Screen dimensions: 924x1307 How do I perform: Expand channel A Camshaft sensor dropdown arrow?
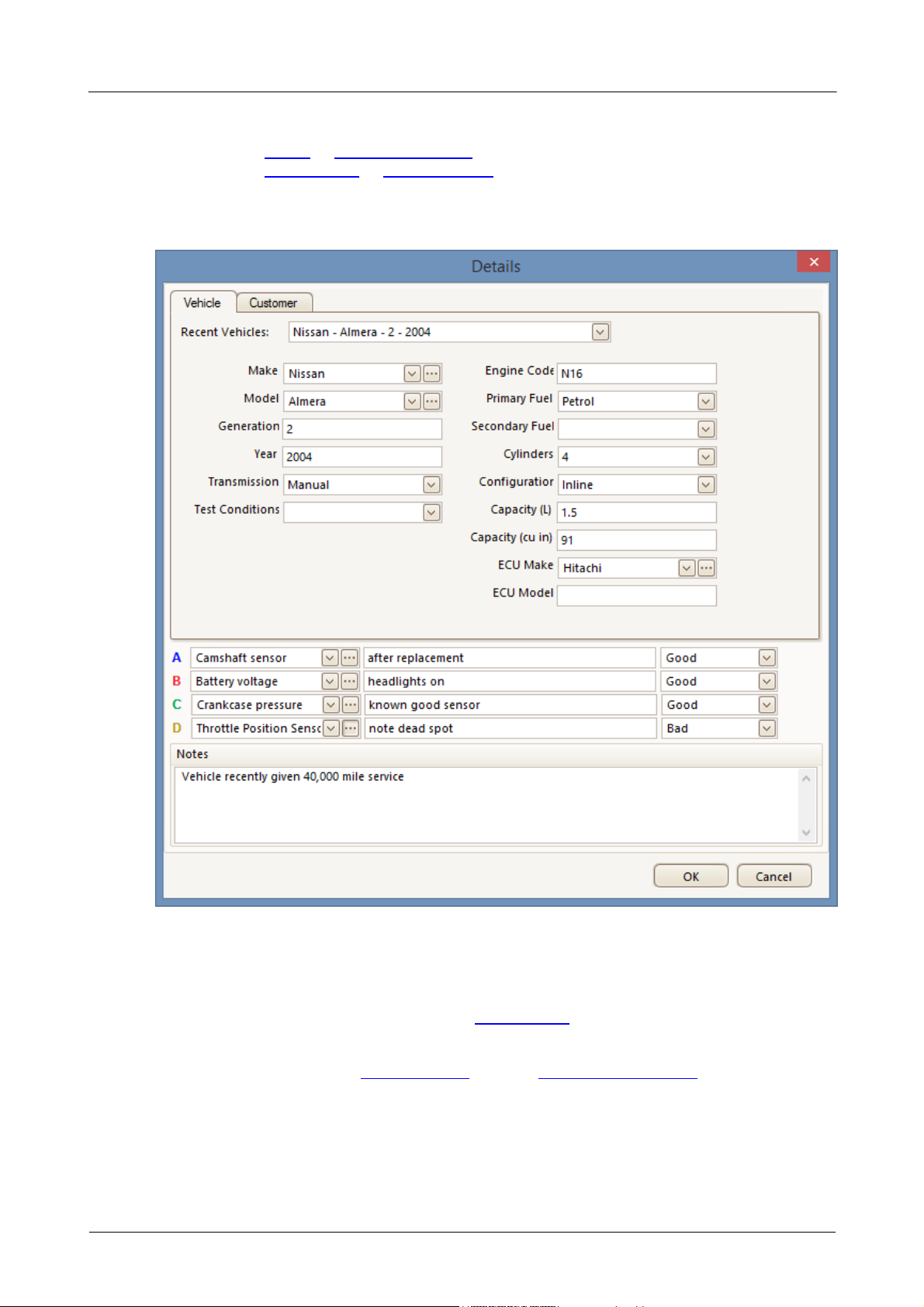330,658
